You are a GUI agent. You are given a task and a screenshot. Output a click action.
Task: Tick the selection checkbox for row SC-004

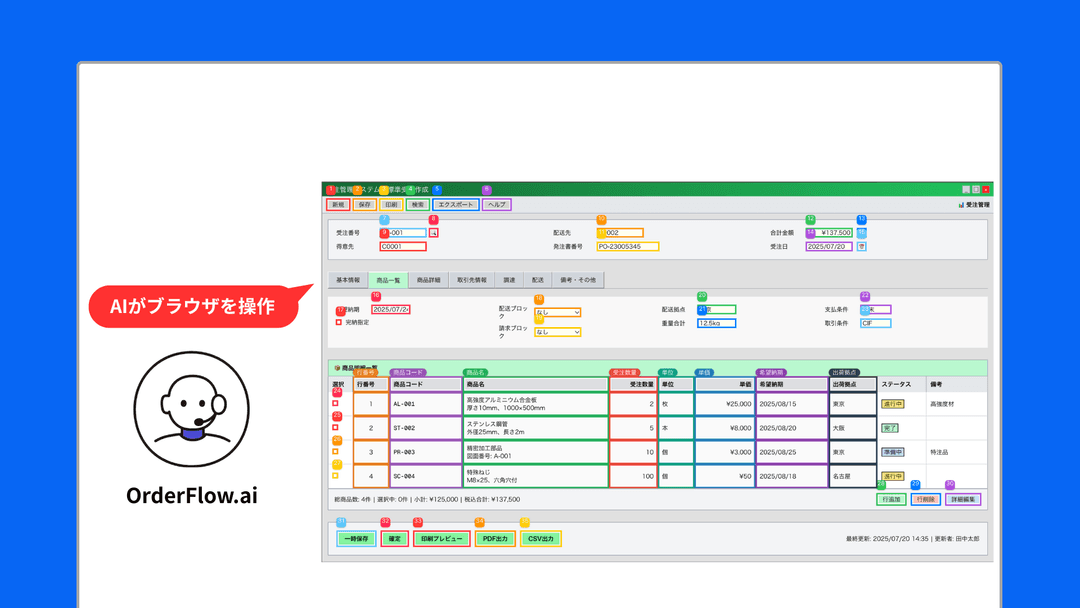pos(335,476)
